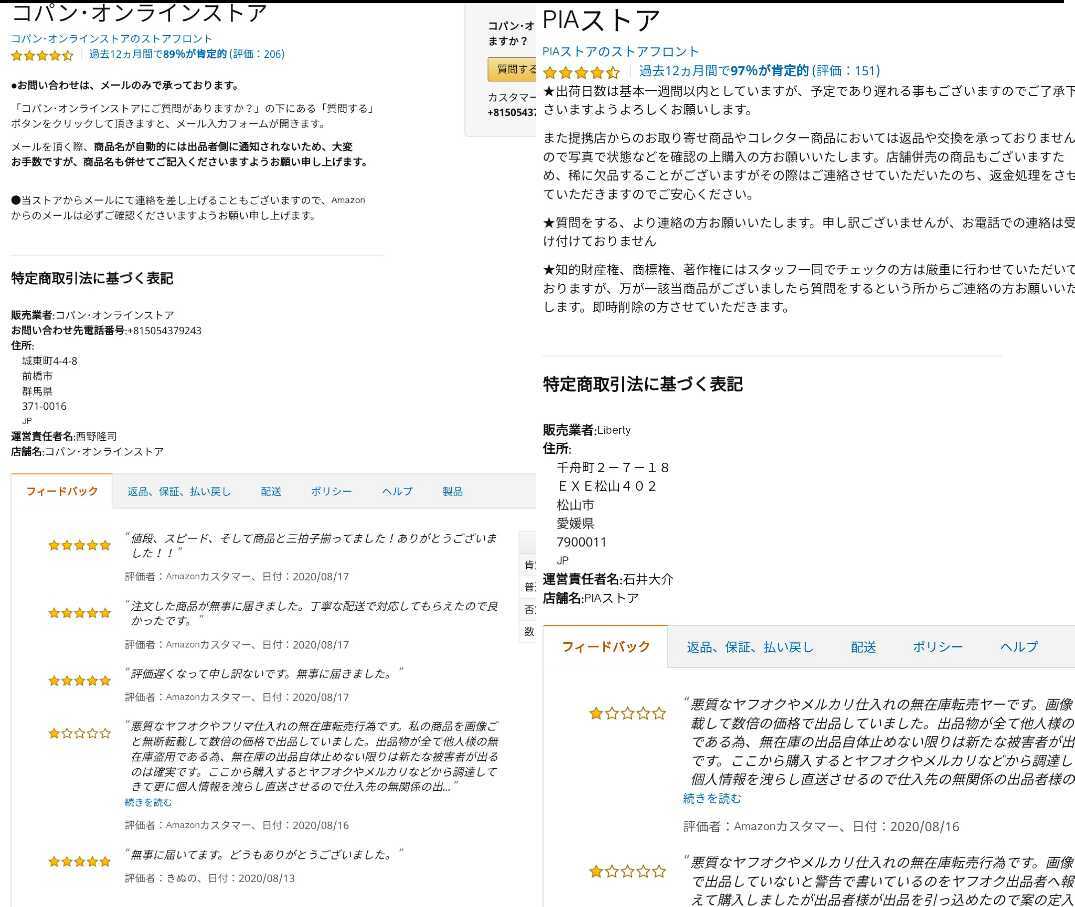Click 運営責任者名 石井大介 text
Viewport: 1075px width, 907px height.
click(x=608, y=579)
